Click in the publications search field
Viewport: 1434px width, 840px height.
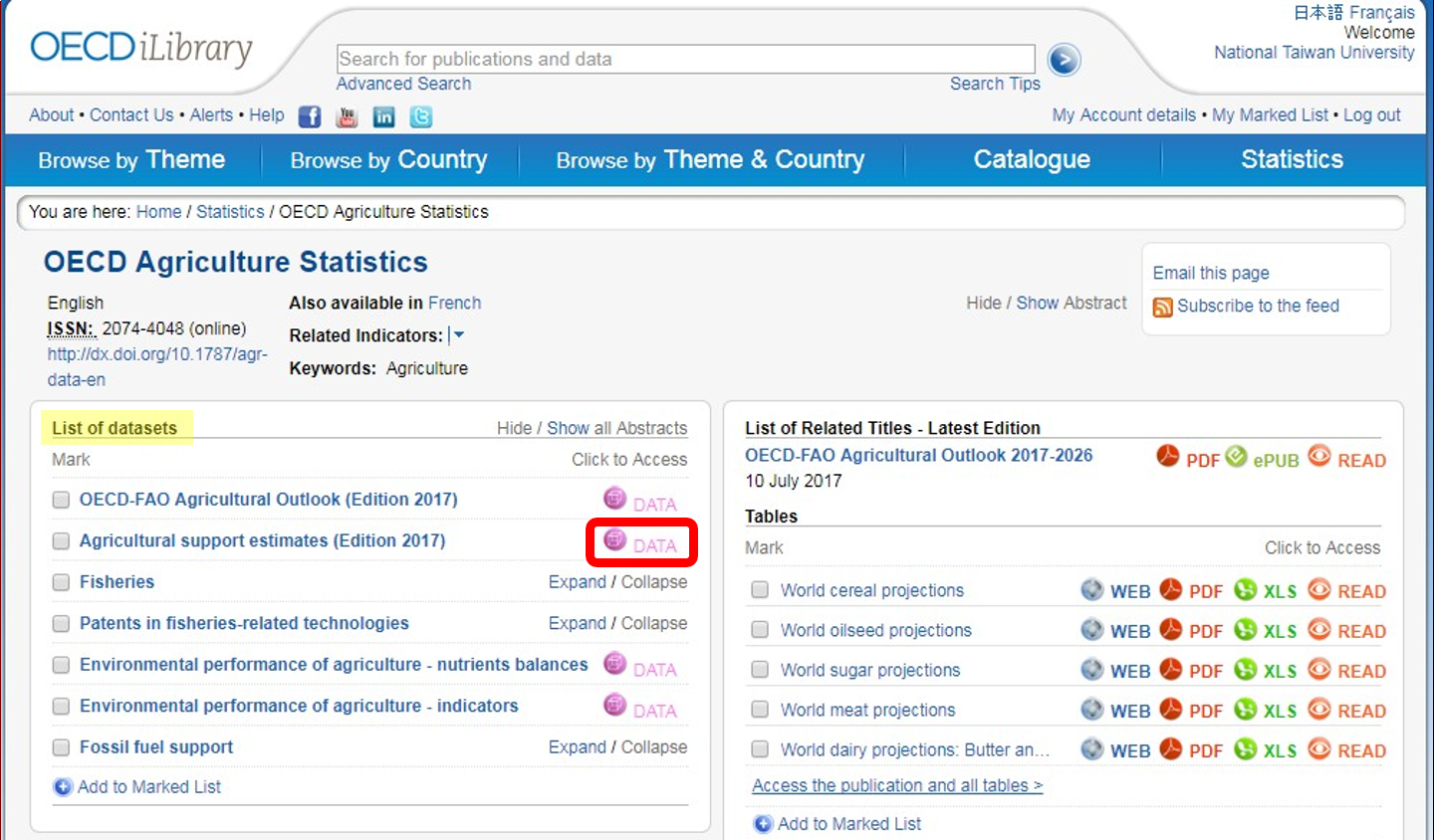[x=686, y=59]
